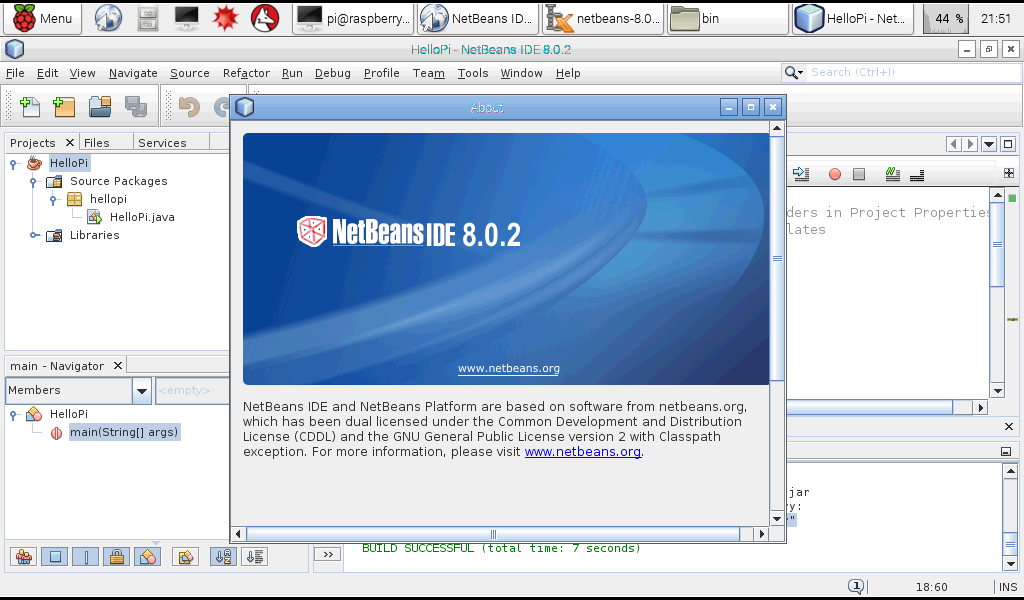Switch to pi@raspberry terminal taskbar button
1024x600 pixels.
(x=353, y=18)
